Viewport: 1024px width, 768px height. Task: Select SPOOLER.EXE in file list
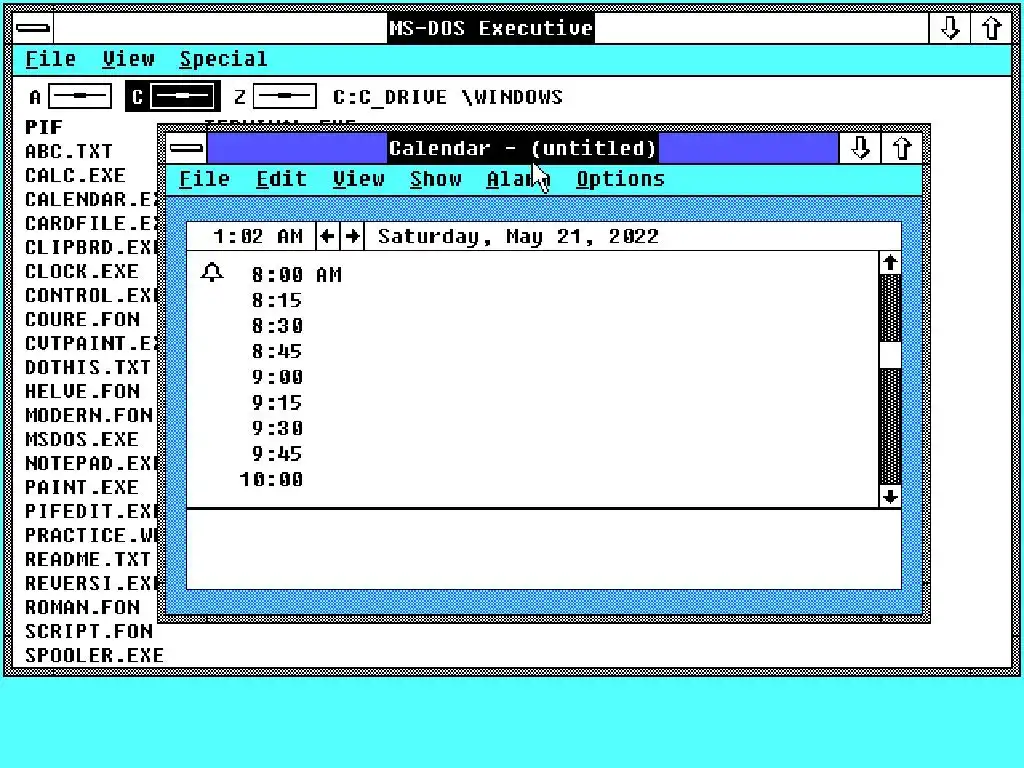(x=95, y=656)
